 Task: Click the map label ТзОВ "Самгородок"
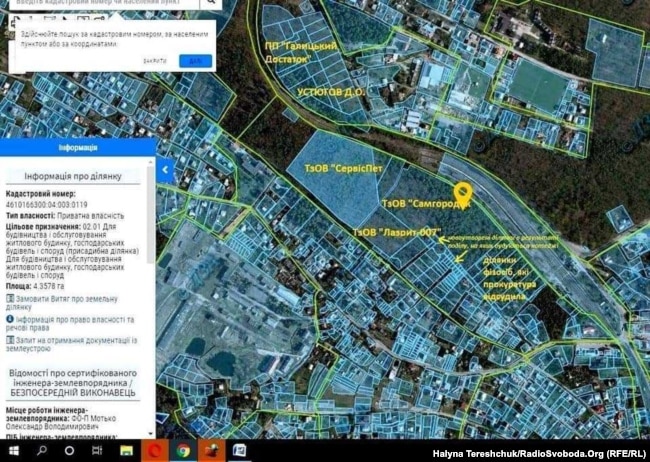(426, 204)
